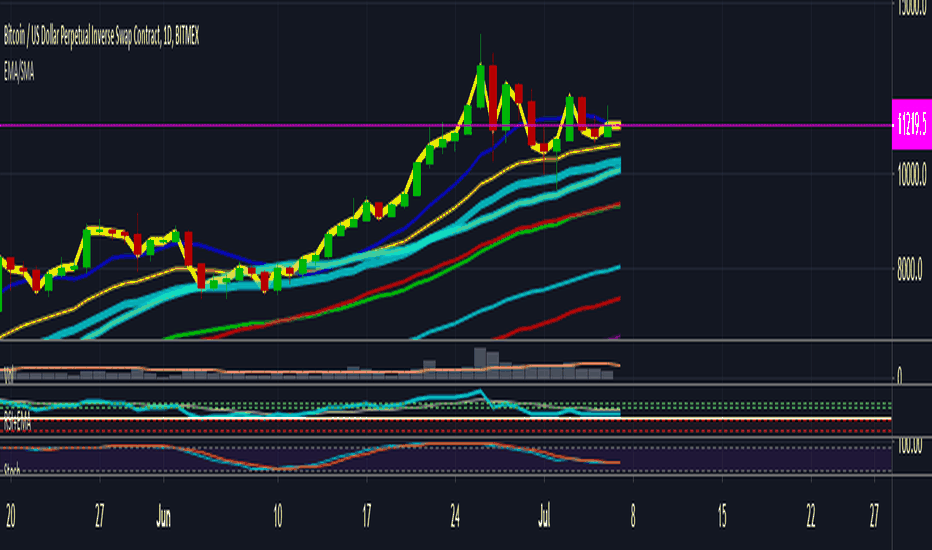
Task: Click the Bitcoin / US Dollar chart title
Action: click(x=101, y=37)
